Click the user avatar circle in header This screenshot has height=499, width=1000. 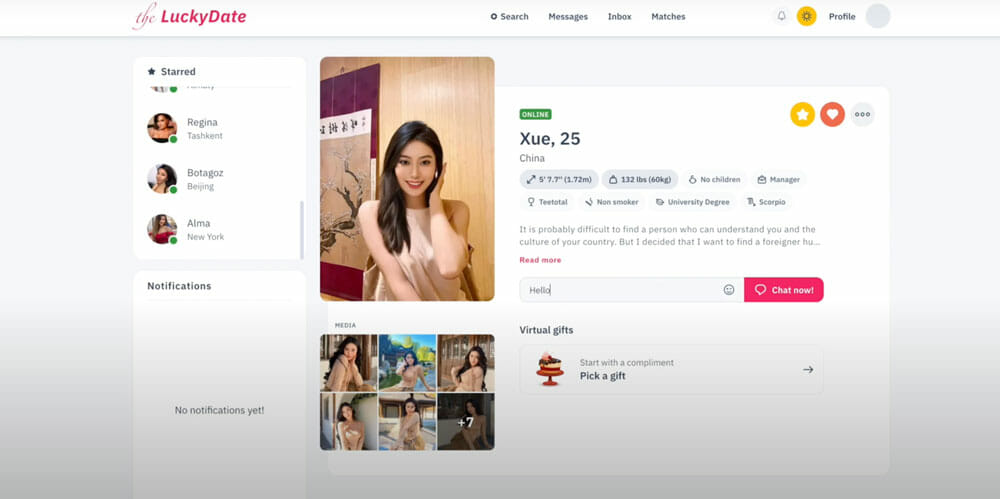(878, 16)
